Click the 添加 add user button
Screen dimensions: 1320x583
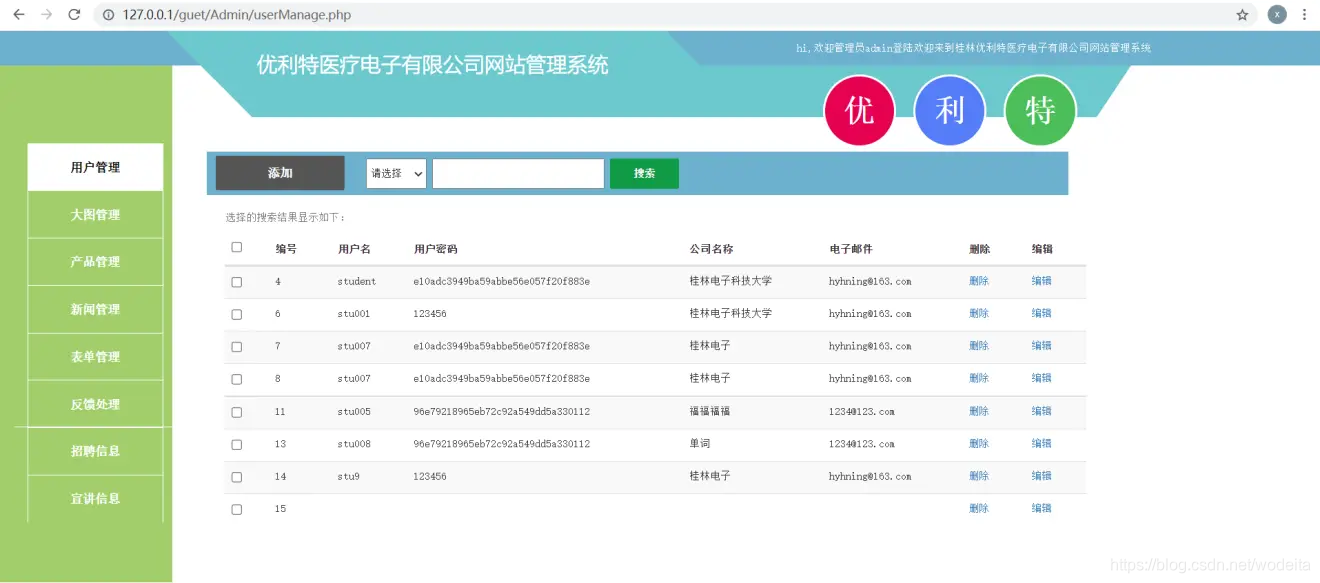pyautogui.click(x=280, y=173)
